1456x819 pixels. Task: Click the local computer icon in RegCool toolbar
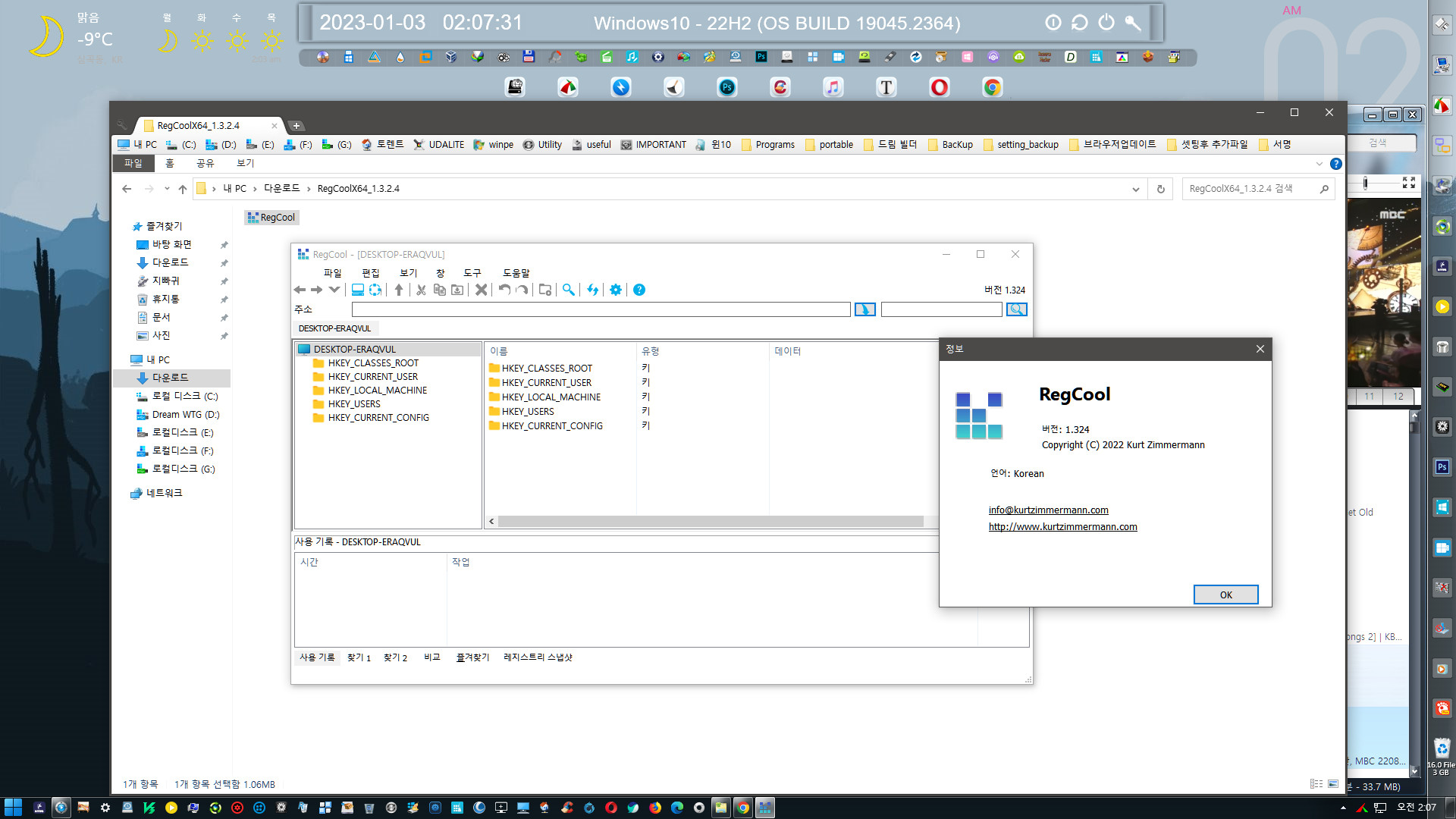[357, 290]
